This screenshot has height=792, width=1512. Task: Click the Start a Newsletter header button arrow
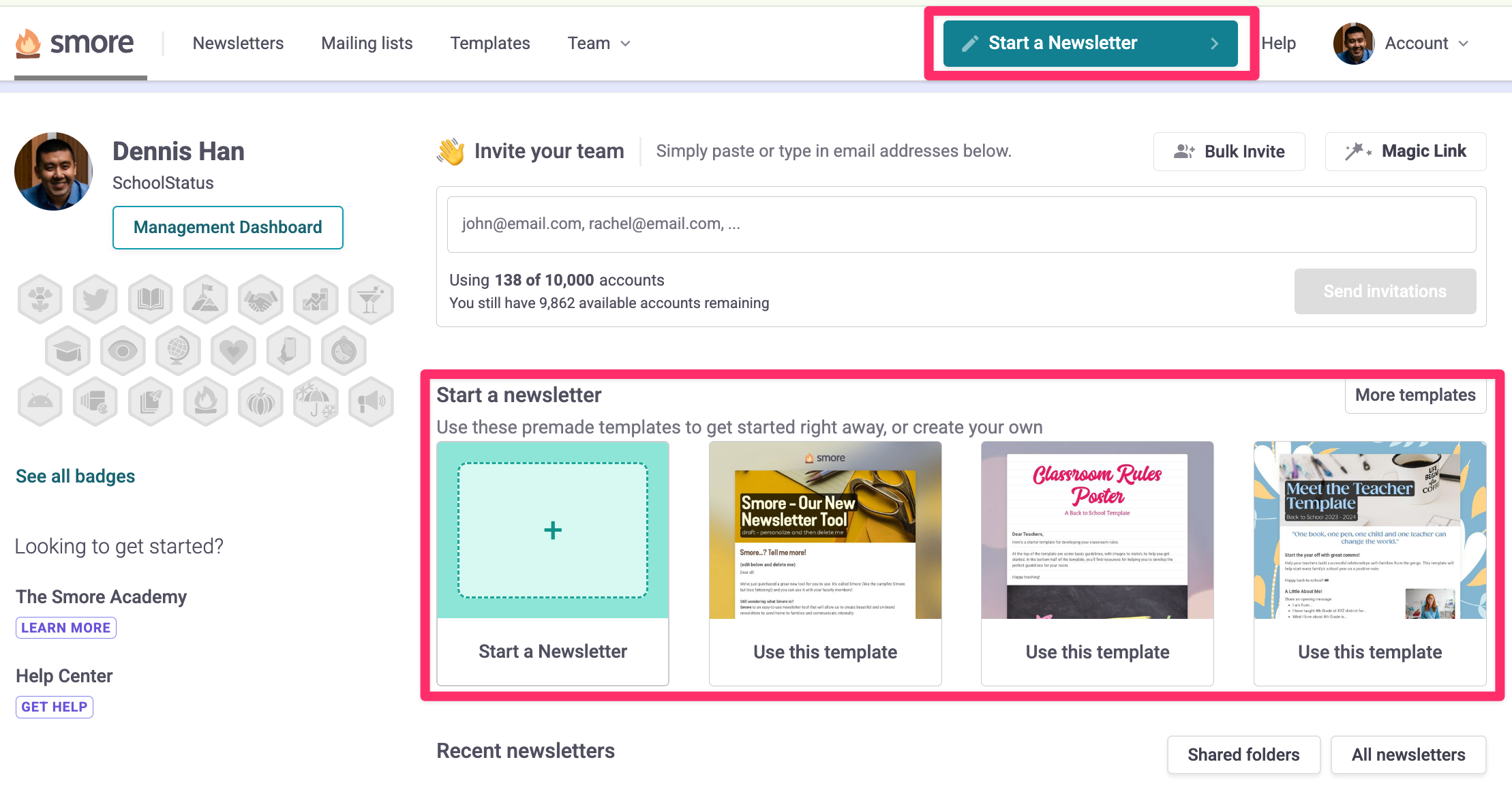tap(1214, 44)
